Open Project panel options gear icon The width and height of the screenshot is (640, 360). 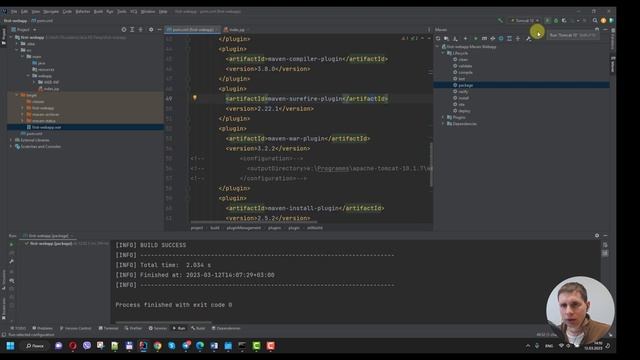(151, 29)
